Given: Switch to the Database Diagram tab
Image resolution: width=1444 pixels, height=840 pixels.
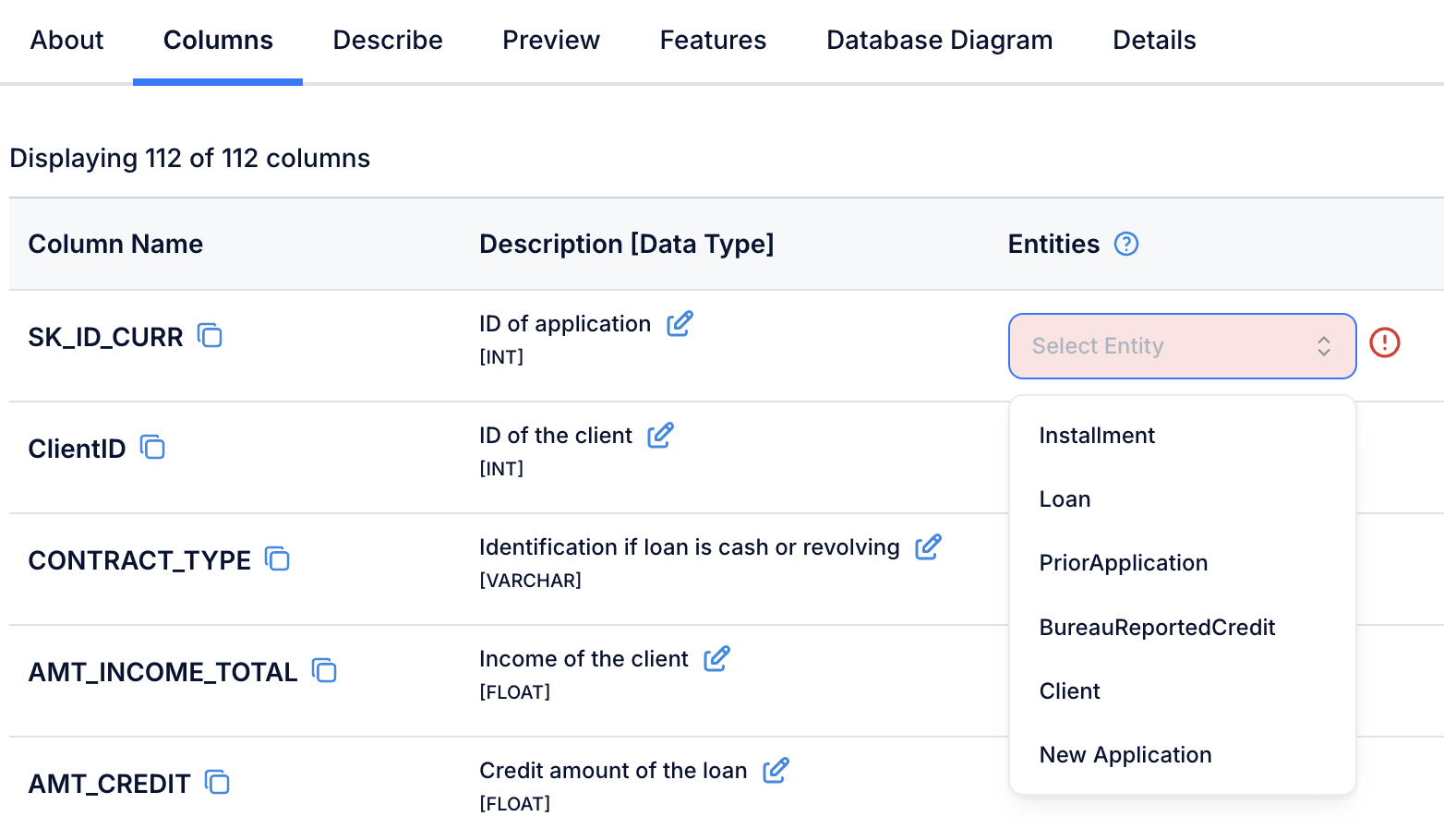Looking at the screenshot, I should pos(939,41).
